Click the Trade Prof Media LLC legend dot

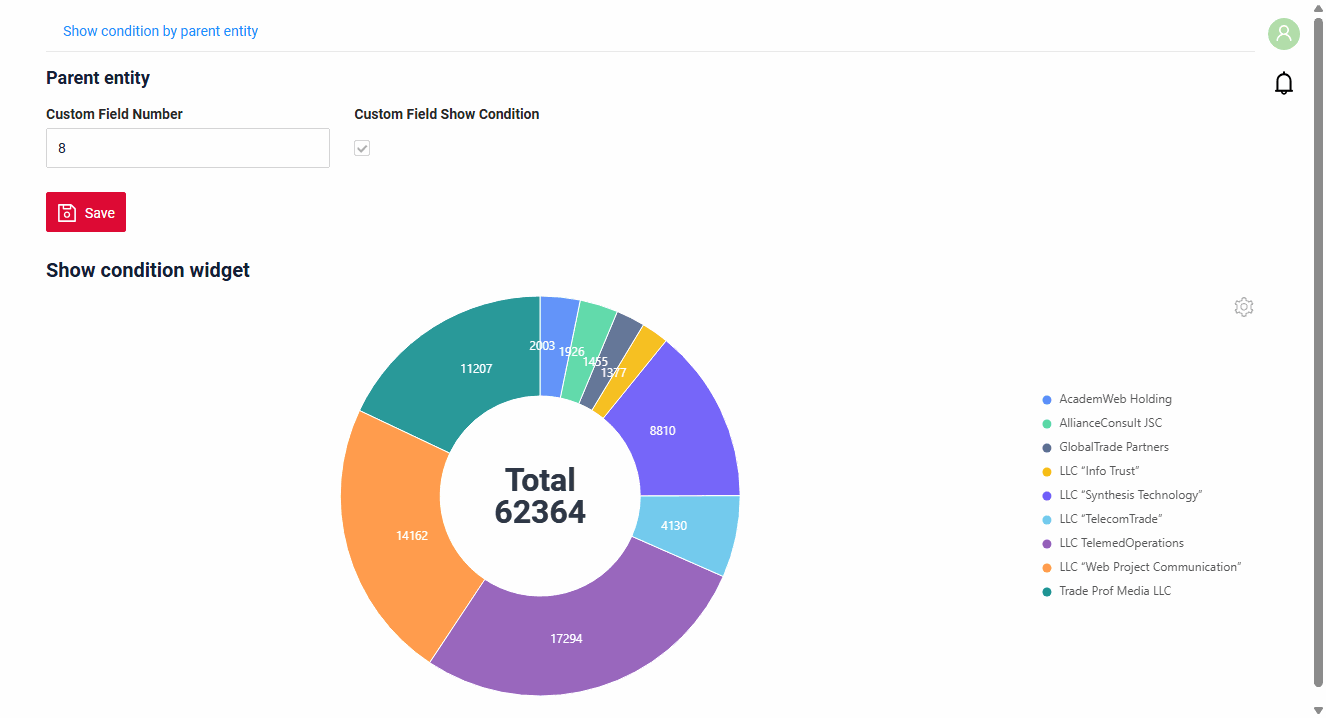pyautogui.click(x=1047, y=592)
